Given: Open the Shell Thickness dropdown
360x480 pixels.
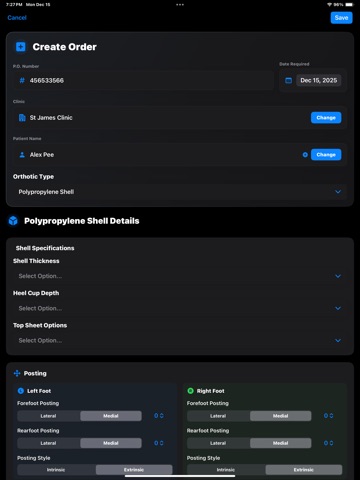Looking at the screenshot, I should [x=180, y=276].
